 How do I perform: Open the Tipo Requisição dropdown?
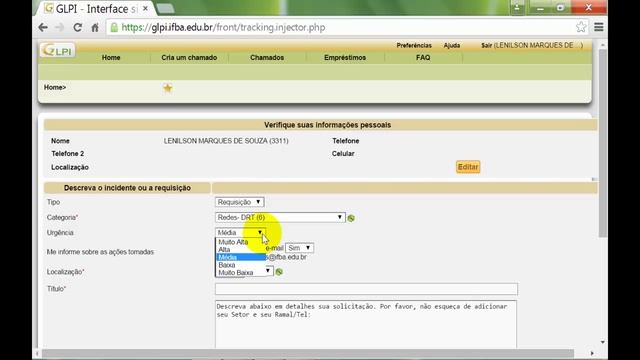(240, 202)
